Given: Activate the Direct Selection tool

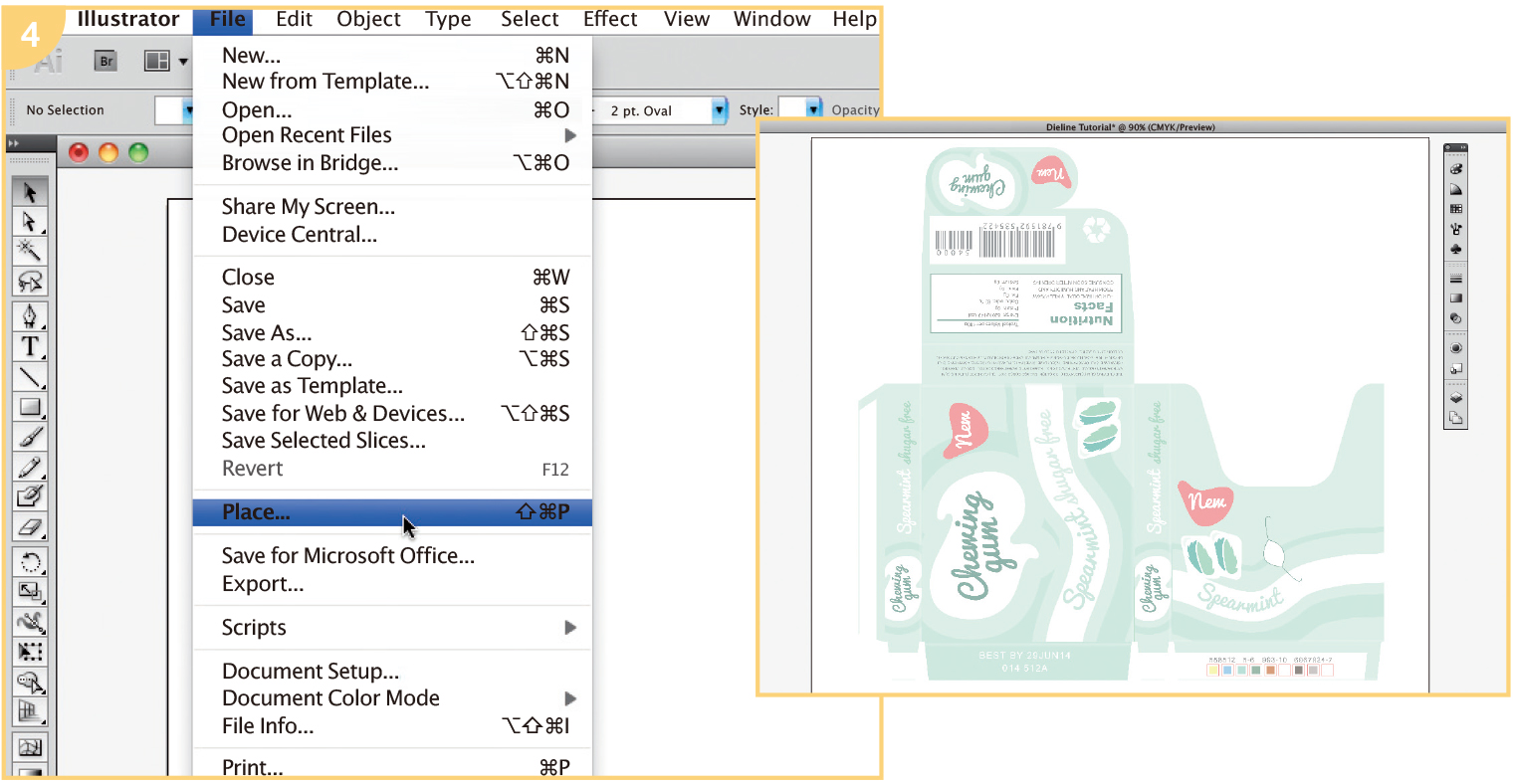Looking at the screenshot, I should (30, 221).
